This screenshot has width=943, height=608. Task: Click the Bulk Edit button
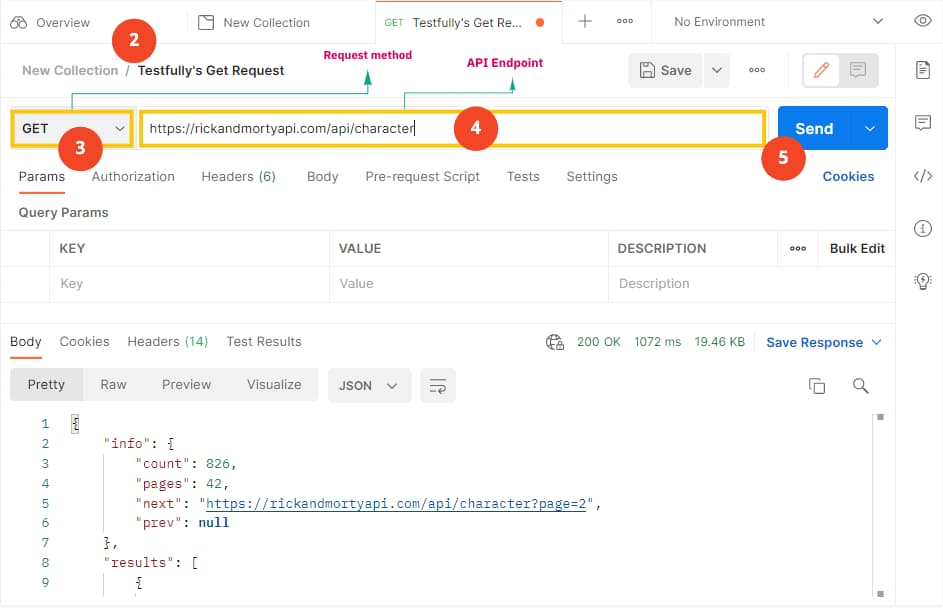(x=857, y=248)
